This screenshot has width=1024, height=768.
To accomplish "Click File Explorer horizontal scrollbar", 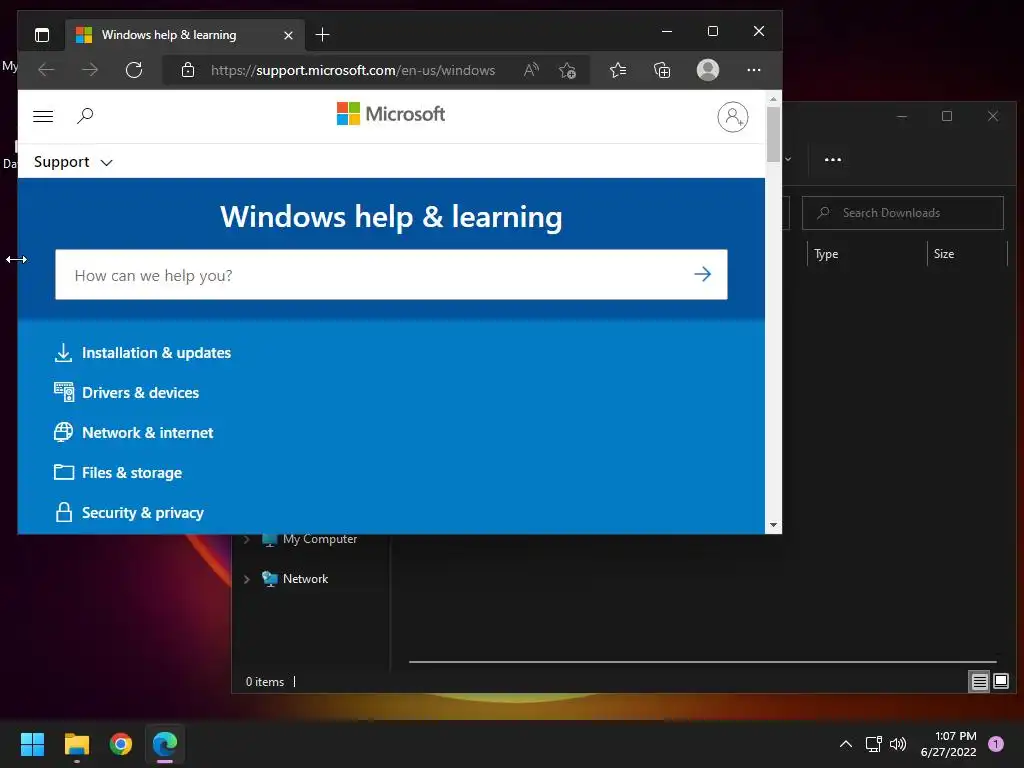I will [702, 662].
